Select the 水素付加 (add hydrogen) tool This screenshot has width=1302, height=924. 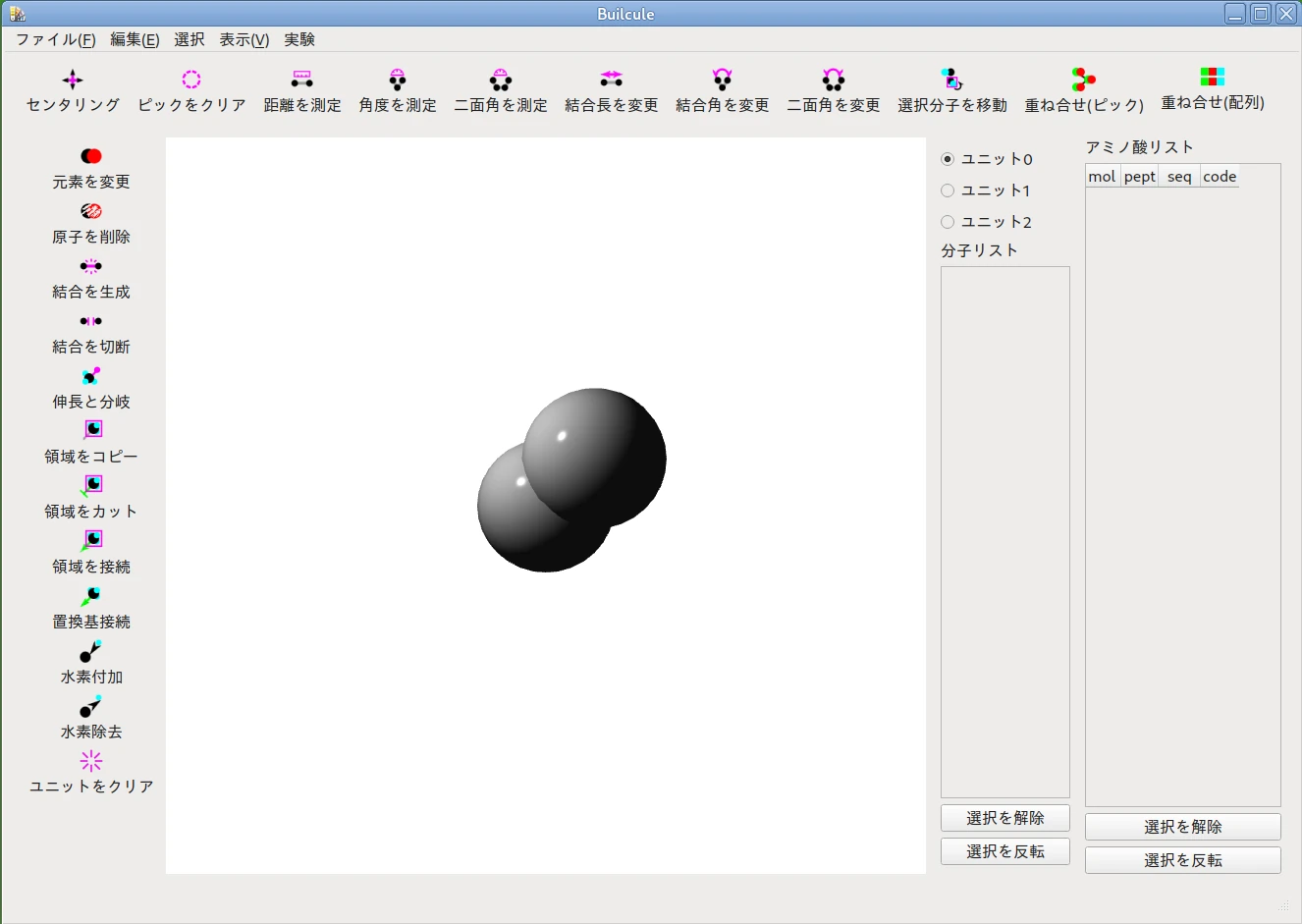coord(90,663)
